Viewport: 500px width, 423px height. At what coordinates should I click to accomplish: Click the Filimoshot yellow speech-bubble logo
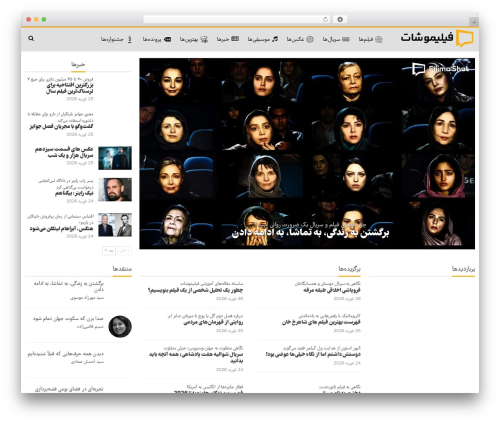[x=465, y=38]
